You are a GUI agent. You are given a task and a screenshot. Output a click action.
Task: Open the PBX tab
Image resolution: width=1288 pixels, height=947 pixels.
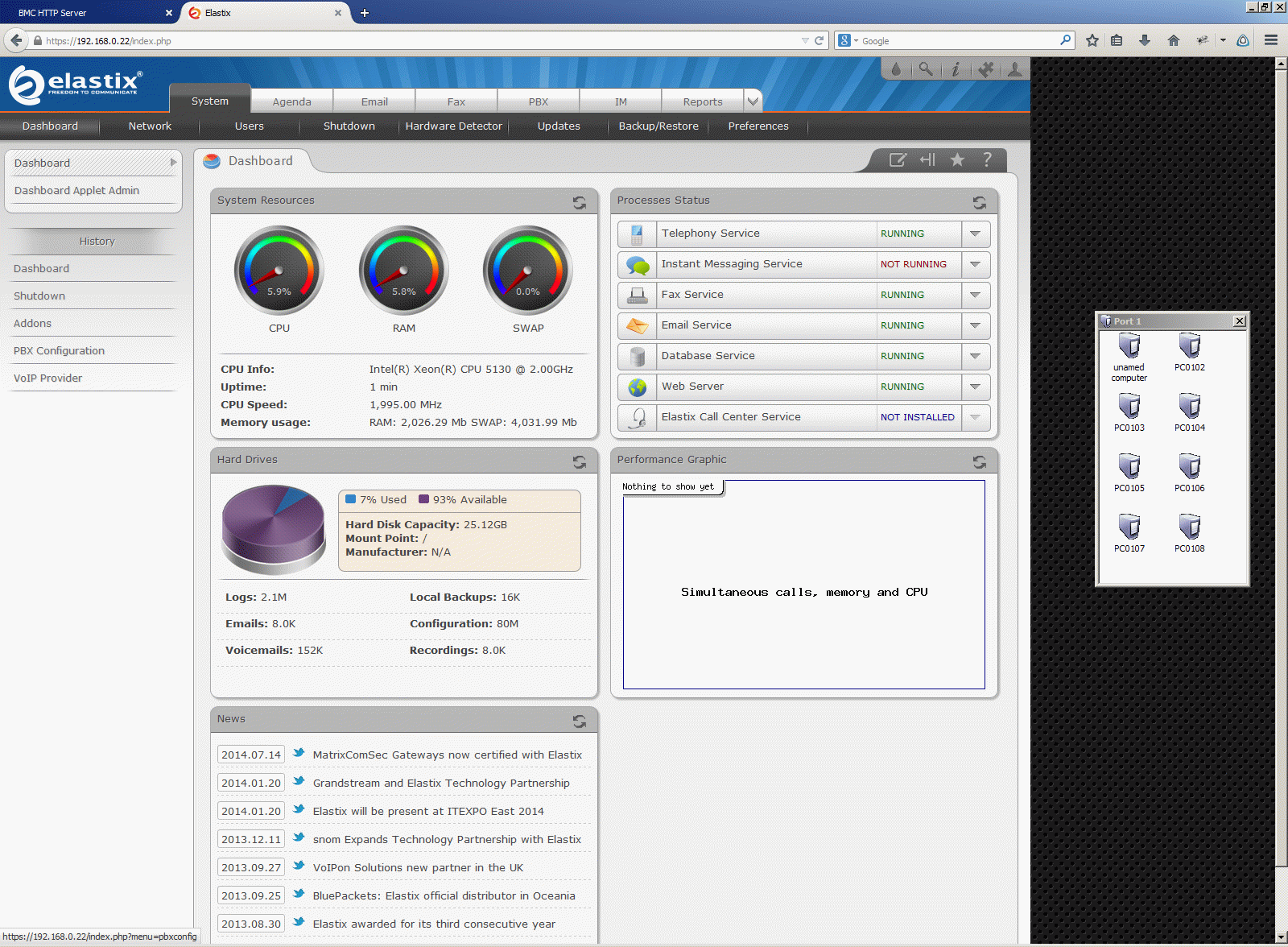tap(539, 101)
